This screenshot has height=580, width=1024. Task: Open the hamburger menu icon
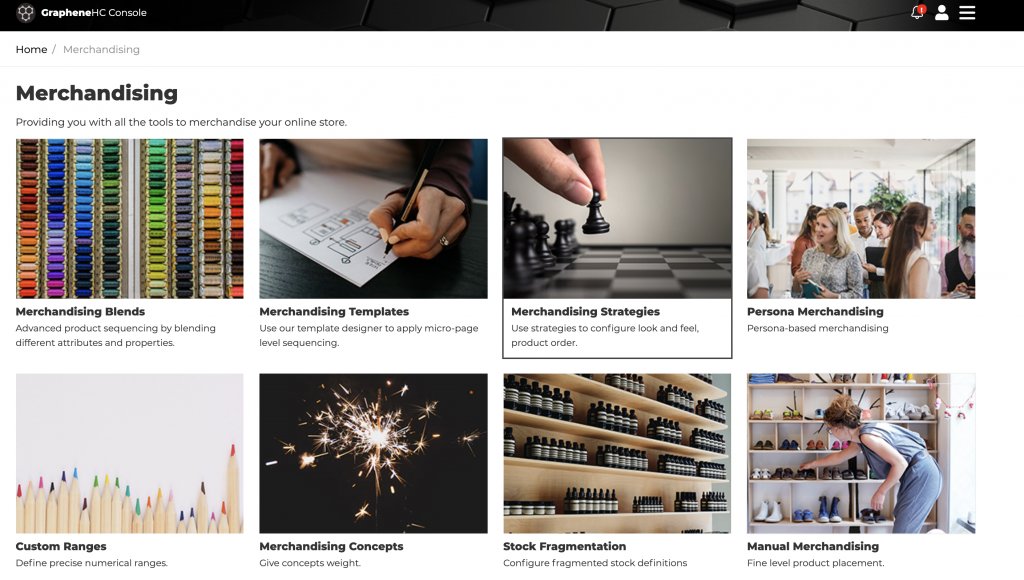pos(967,12)
